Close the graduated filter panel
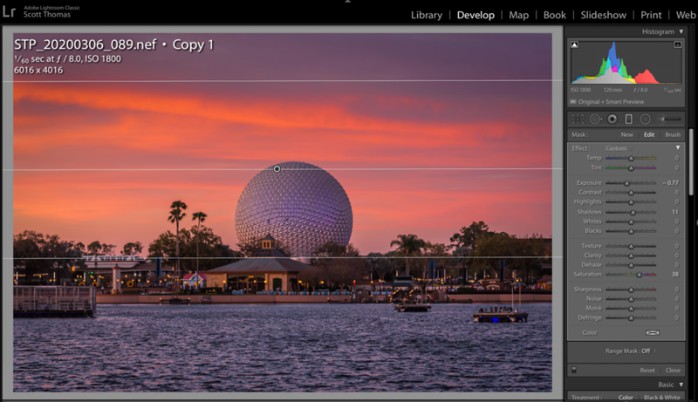The image size is (698, 402). 673,370
